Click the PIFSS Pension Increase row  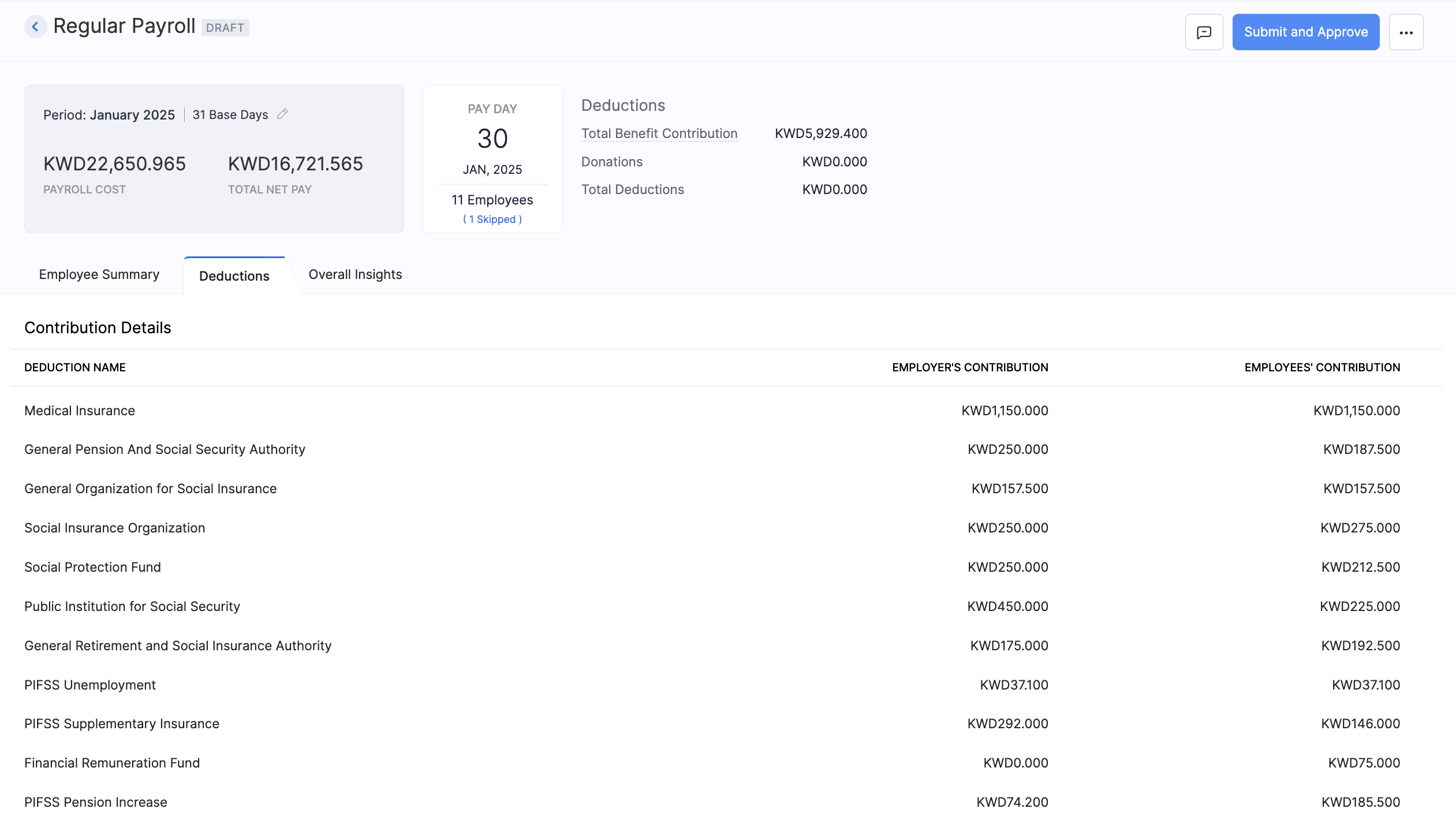95,802
